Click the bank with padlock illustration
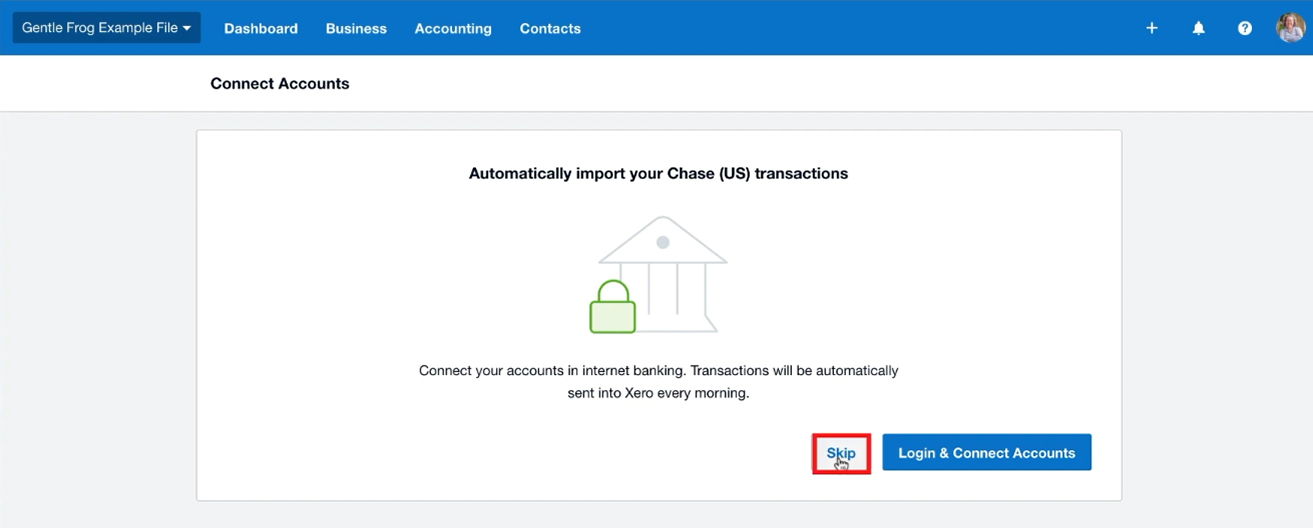Viewport: 1313px width, 528px height. [658, 274]
